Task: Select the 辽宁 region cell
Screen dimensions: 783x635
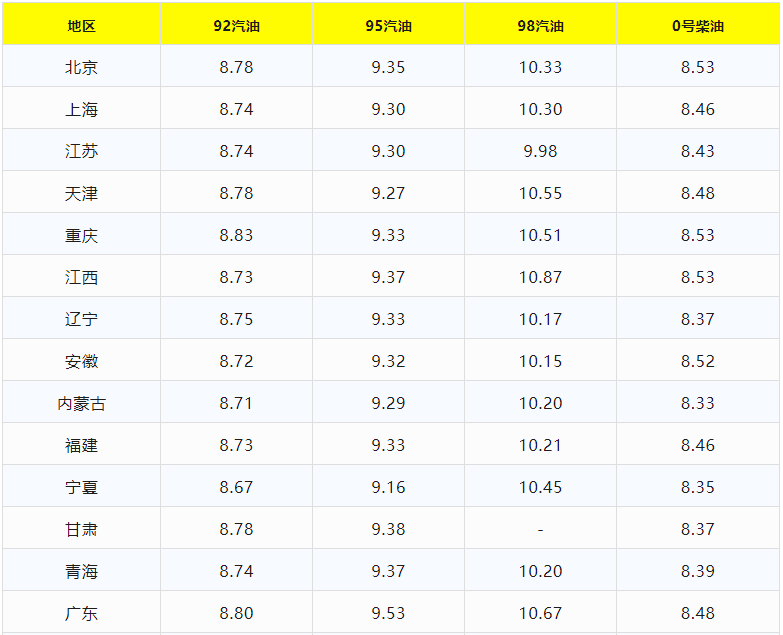Action: pyautogui.click(x=81, y=319)
